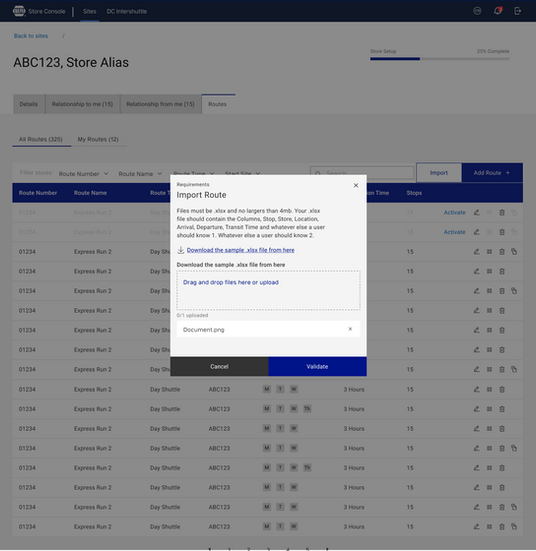Switch to Relationship to me (15) tab

coord(82,104)
